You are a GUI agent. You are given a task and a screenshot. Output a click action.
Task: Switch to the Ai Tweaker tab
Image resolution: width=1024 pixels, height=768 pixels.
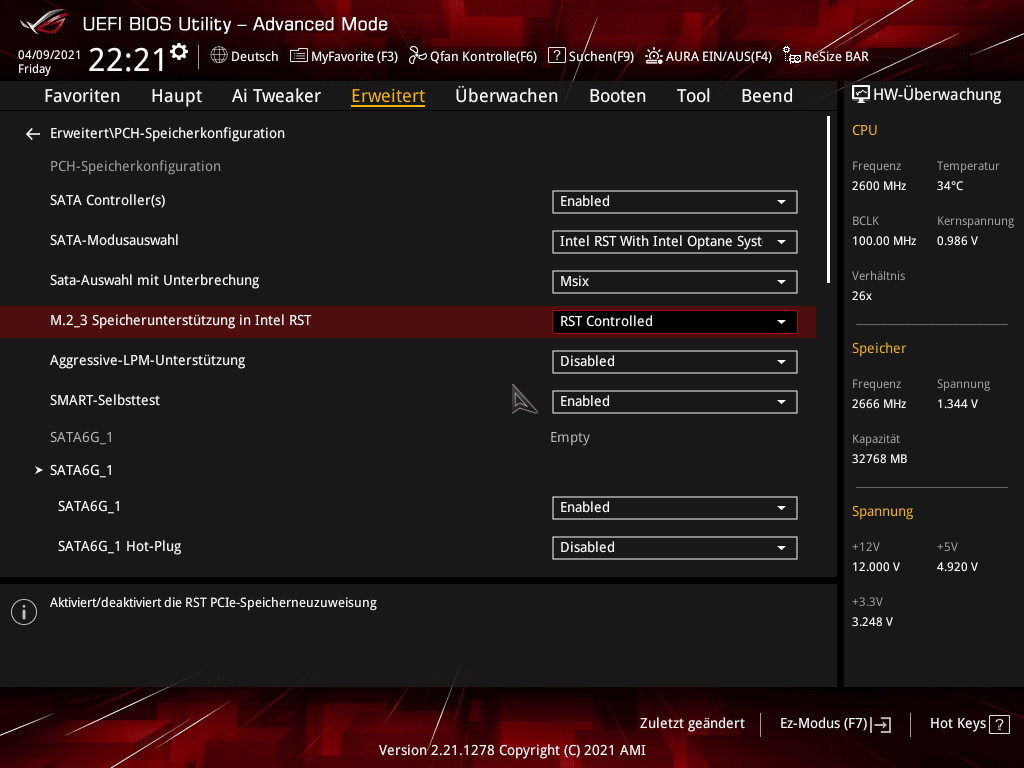pos(276,95)
